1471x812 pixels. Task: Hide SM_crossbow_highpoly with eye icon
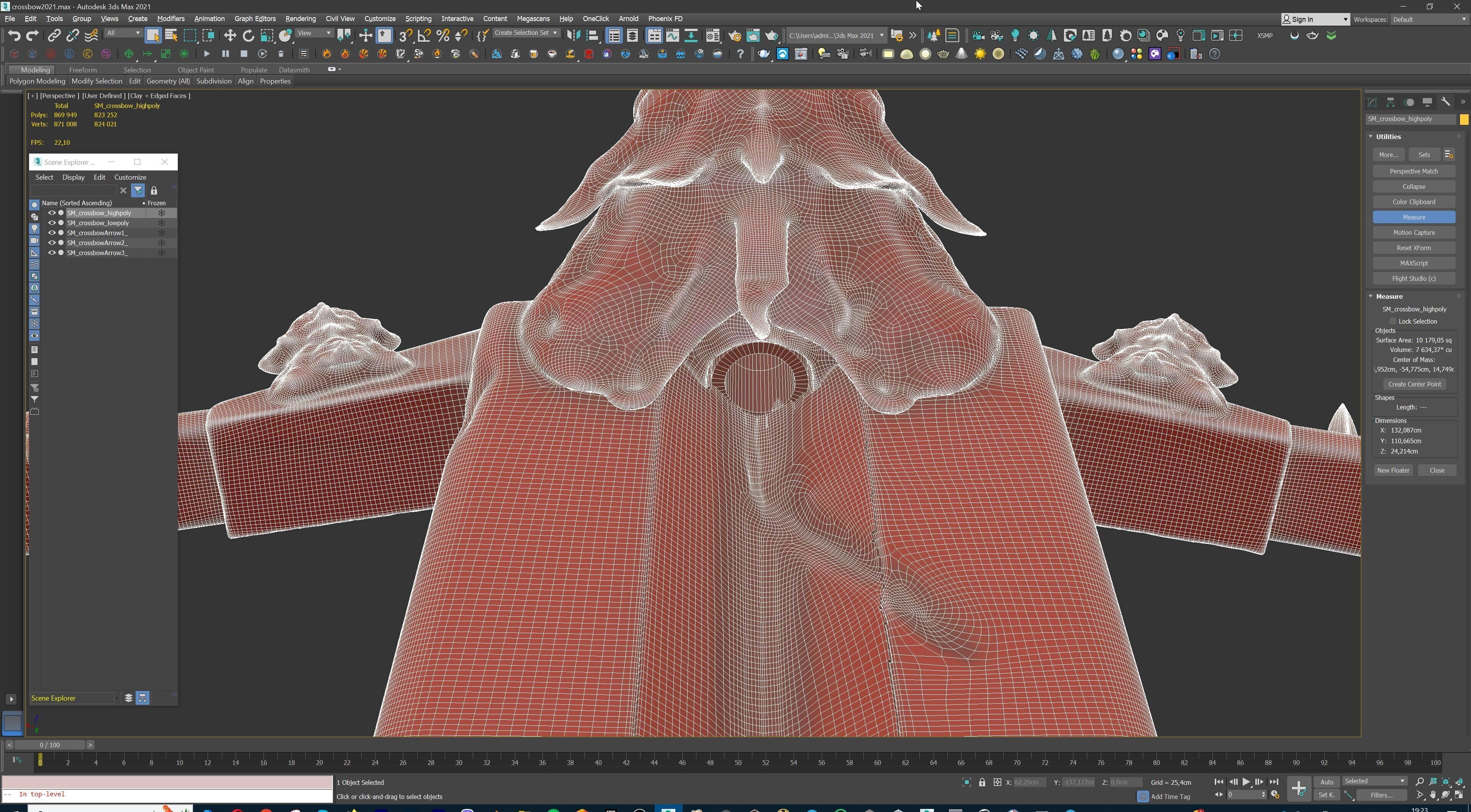click(x=51, y=213)
